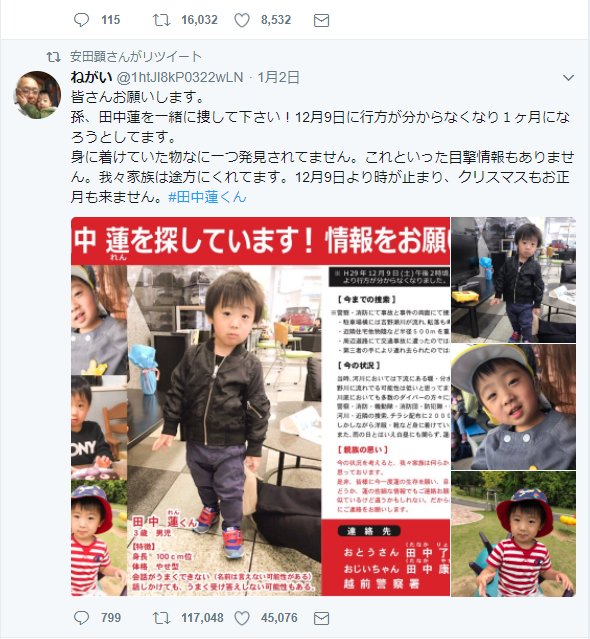Open the large missing-child poster image
Viewport: 590px width, 639px height.
tap(260, 406)
